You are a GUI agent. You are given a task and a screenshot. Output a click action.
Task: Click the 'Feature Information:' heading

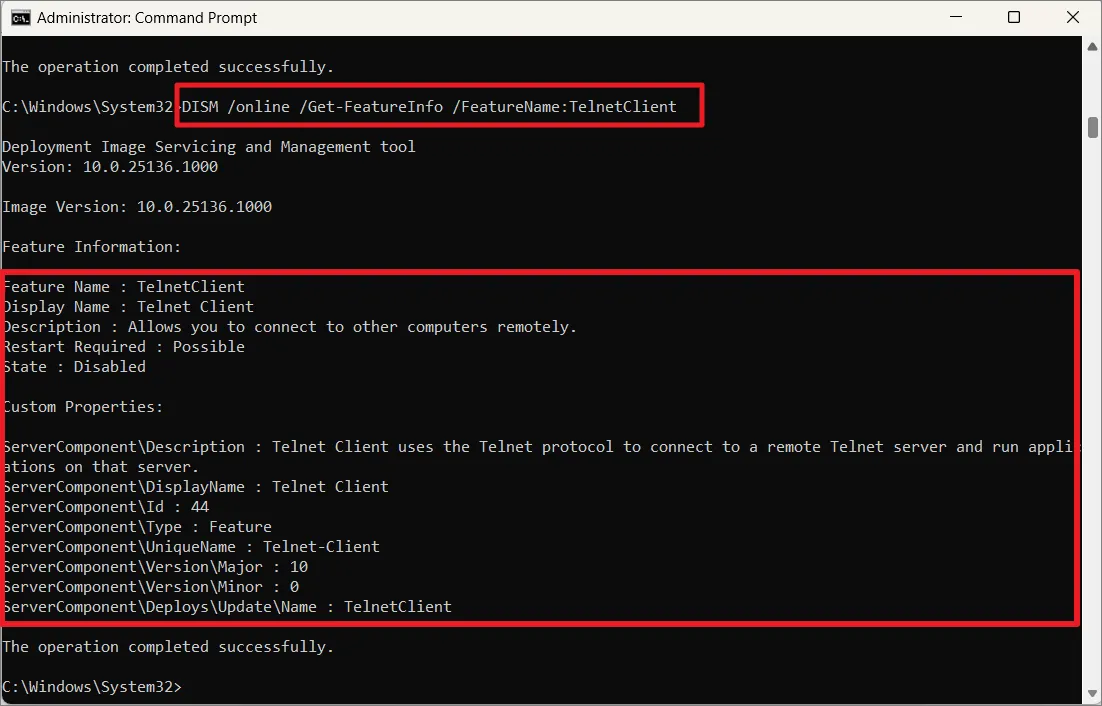[92, 247]
